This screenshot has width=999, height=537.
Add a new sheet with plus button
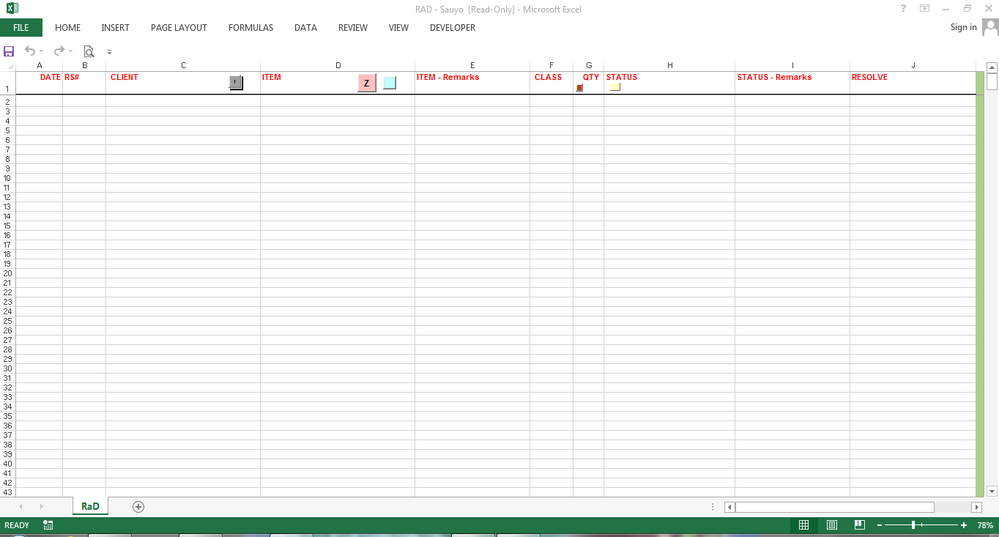(138, 507)
